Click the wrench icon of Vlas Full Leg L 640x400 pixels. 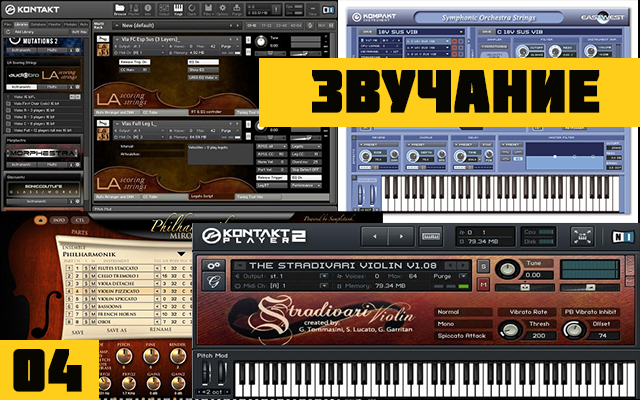102,123
